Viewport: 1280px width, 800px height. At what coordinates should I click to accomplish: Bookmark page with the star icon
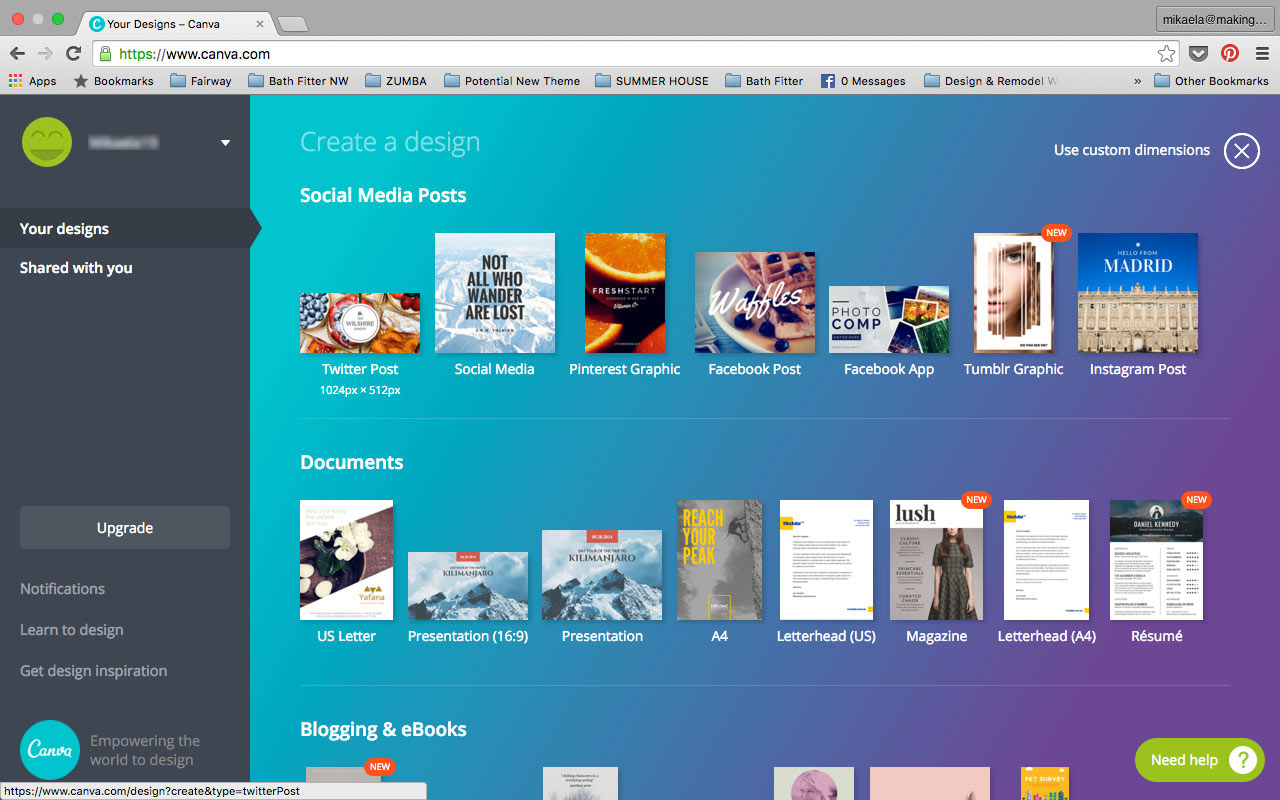1166,54
